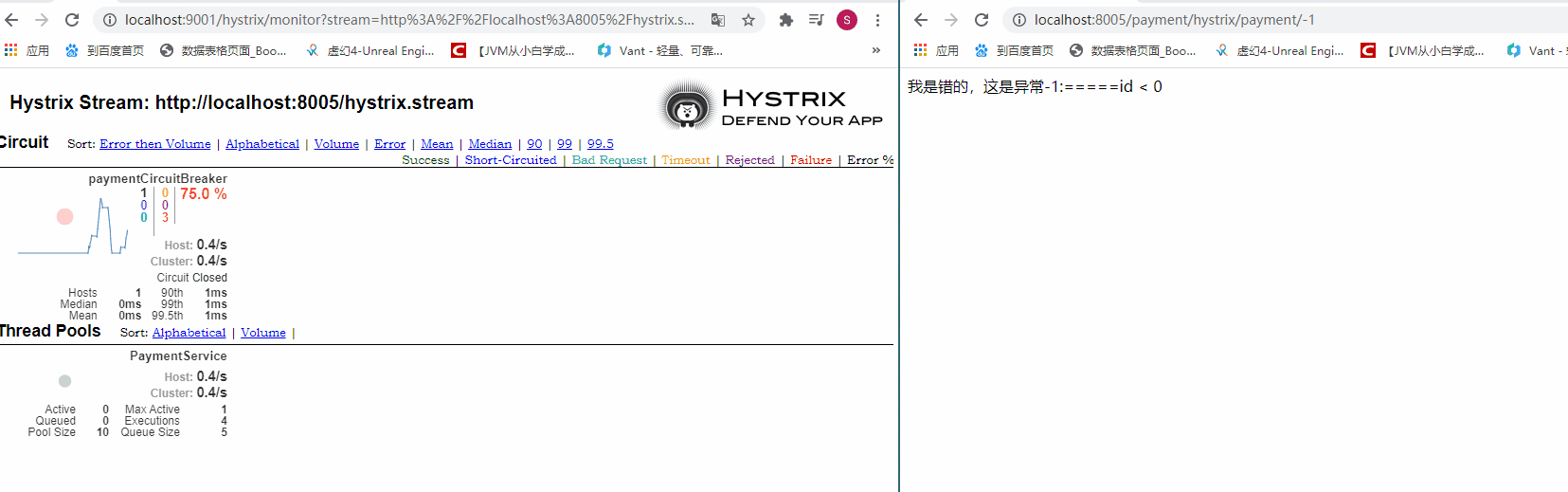Click the Bad Request legend label

coord(609,160)
